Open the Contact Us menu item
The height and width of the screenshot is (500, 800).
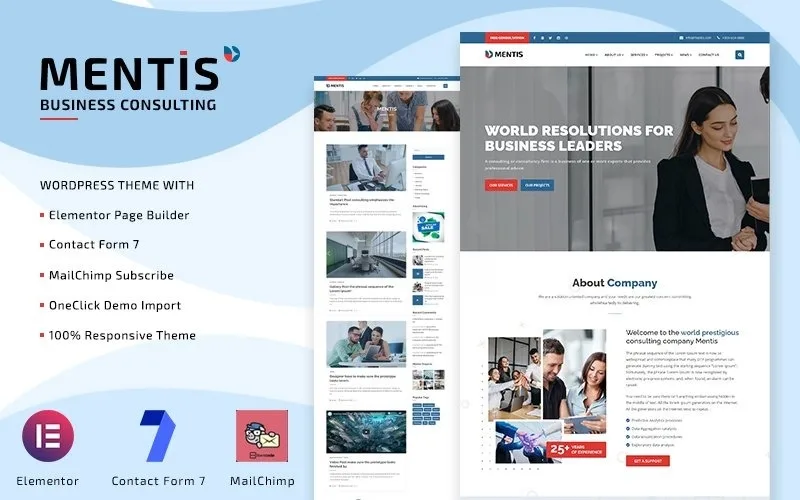(709, 55)
